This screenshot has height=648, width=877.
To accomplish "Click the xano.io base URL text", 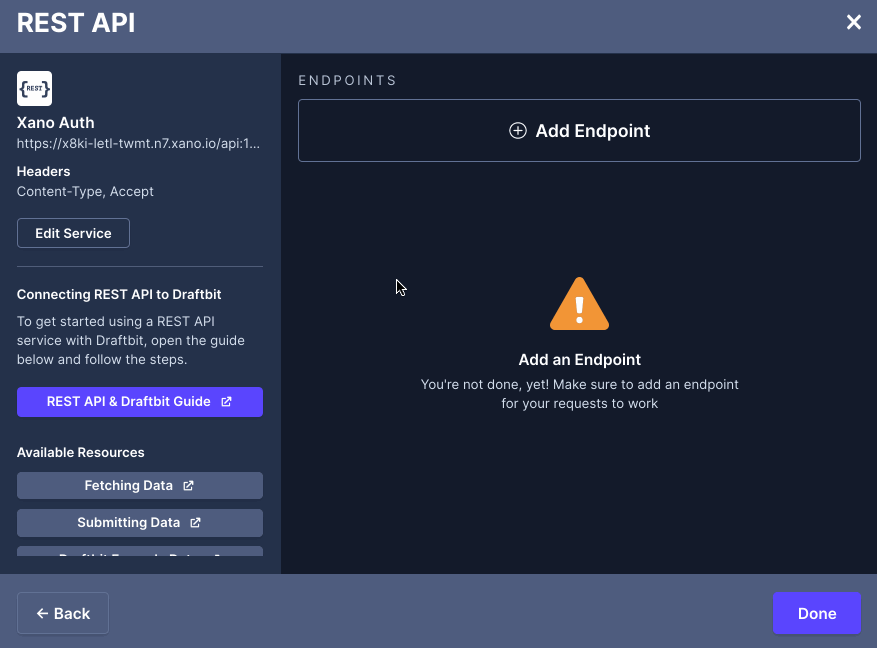I will click(x=138, y=144).
